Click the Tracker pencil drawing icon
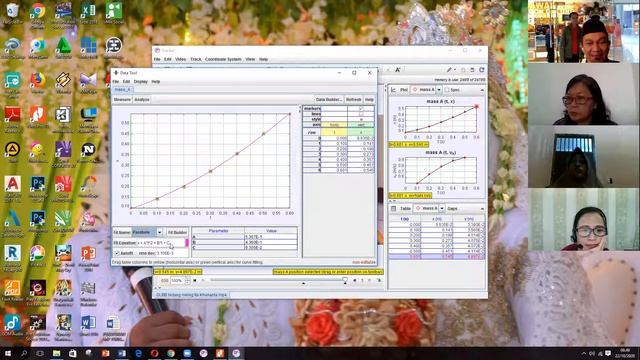This screenshot has height=360, width=640. (x=449, y=70)
